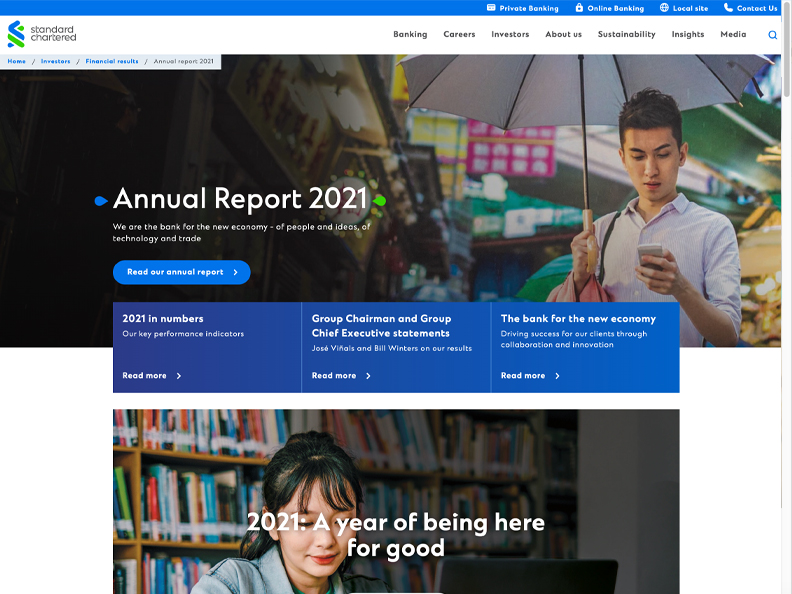The image size is (792, 594).
Task: Open the About us menu
Action: coord(564,34)
